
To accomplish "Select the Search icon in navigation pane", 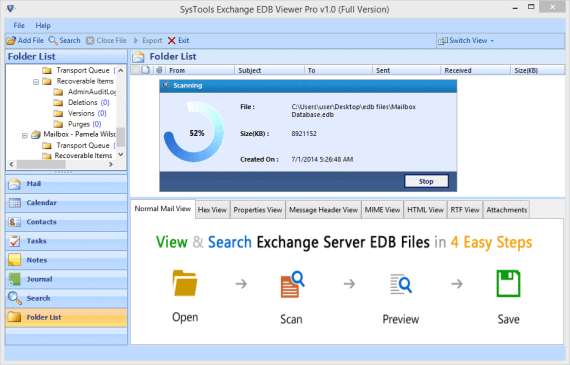I will pos(15,298).
